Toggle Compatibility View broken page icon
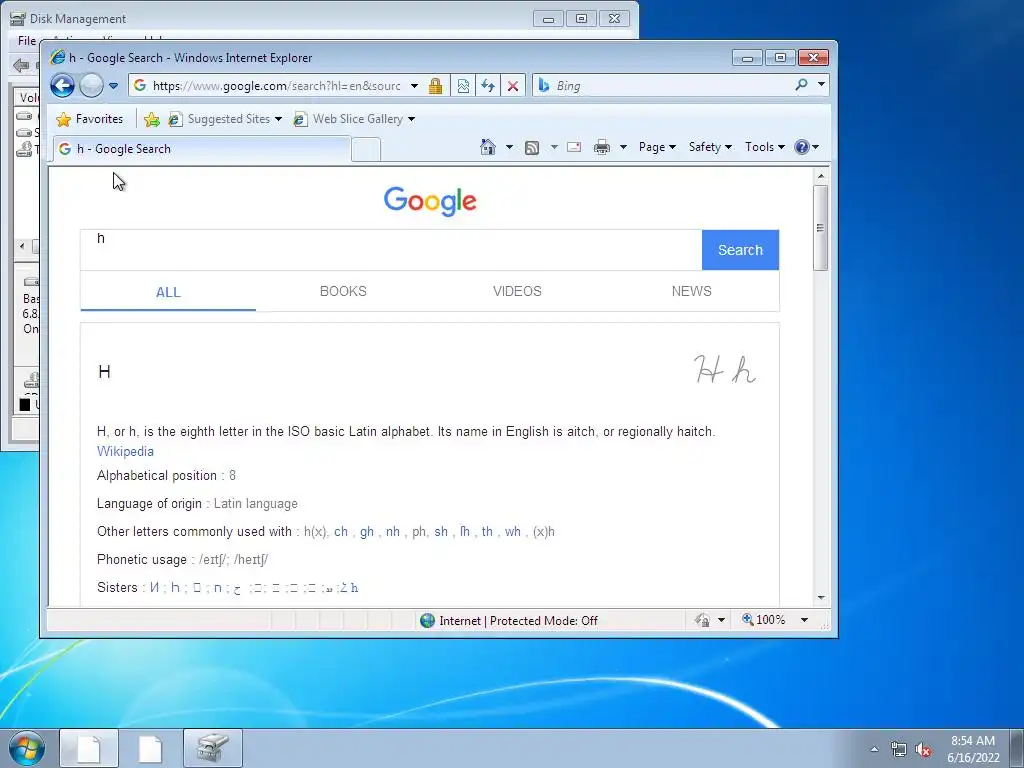Screen dimensions: 1024x768 463,86
